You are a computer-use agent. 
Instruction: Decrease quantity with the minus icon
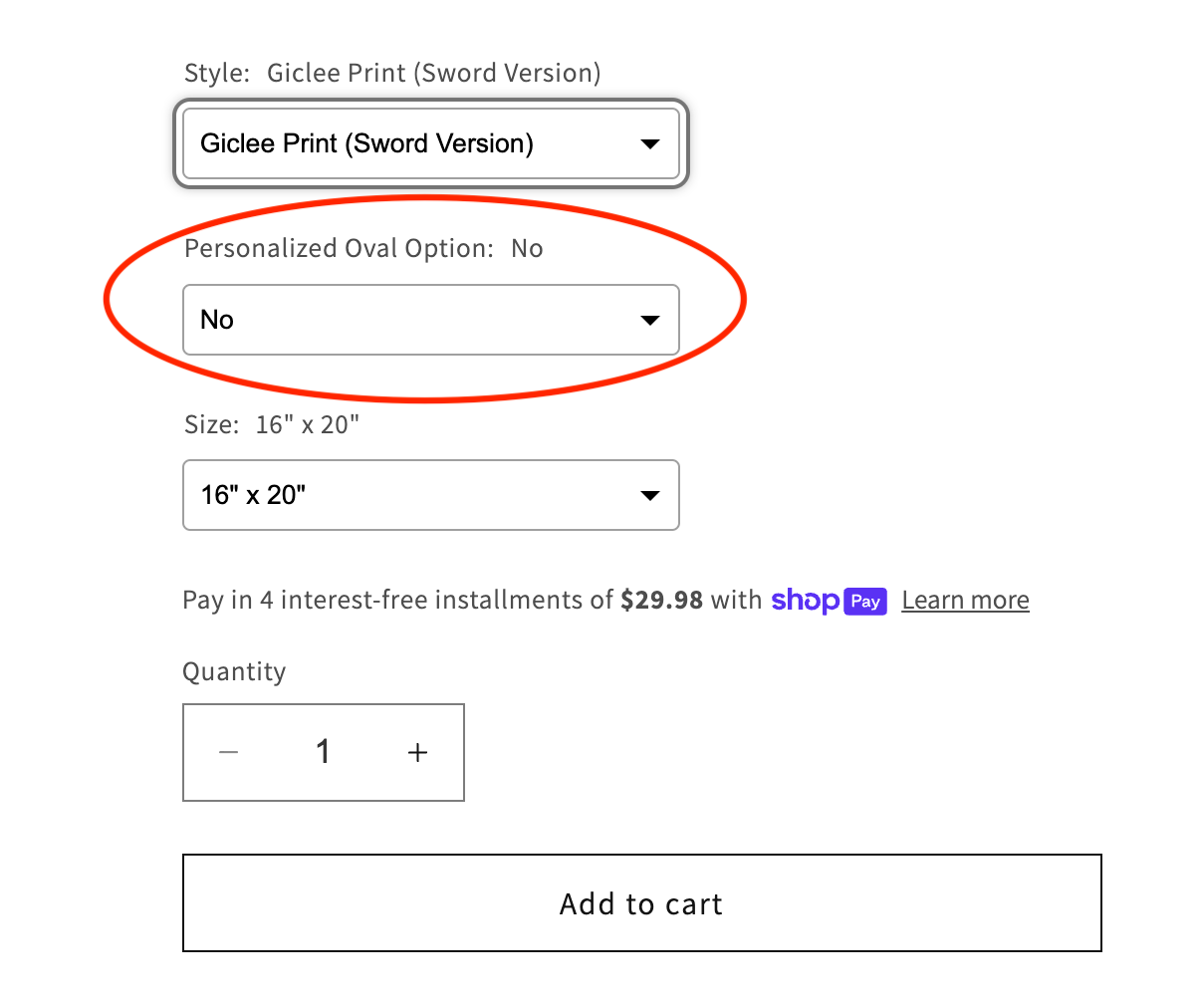(229, 752)
